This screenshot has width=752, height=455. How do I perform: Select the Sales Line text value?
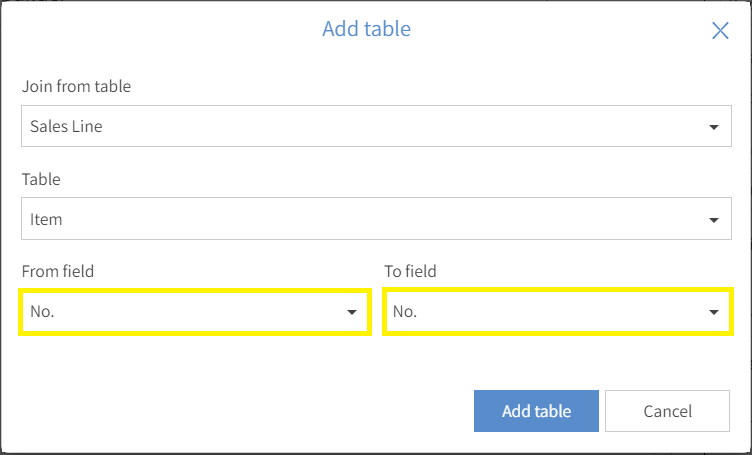pyautogui.click(x=66, y=126)
